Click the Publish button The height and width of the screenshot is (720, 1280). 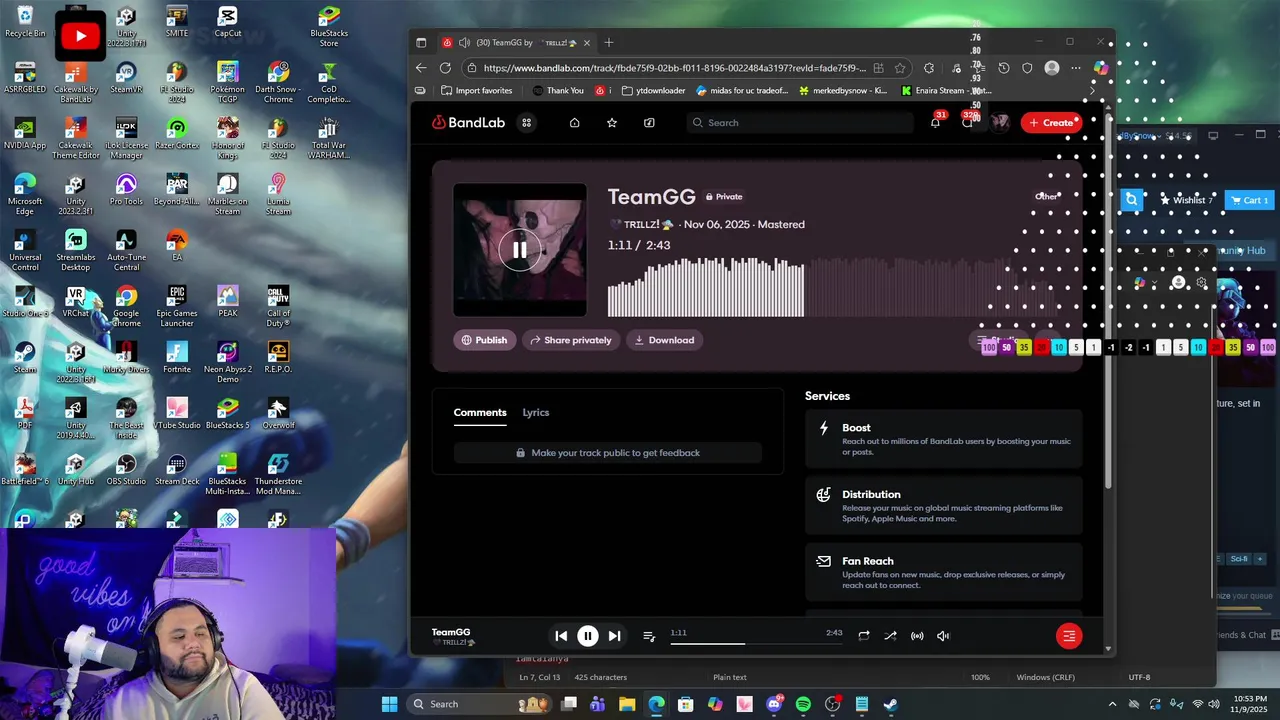click(x=485, y=340)
